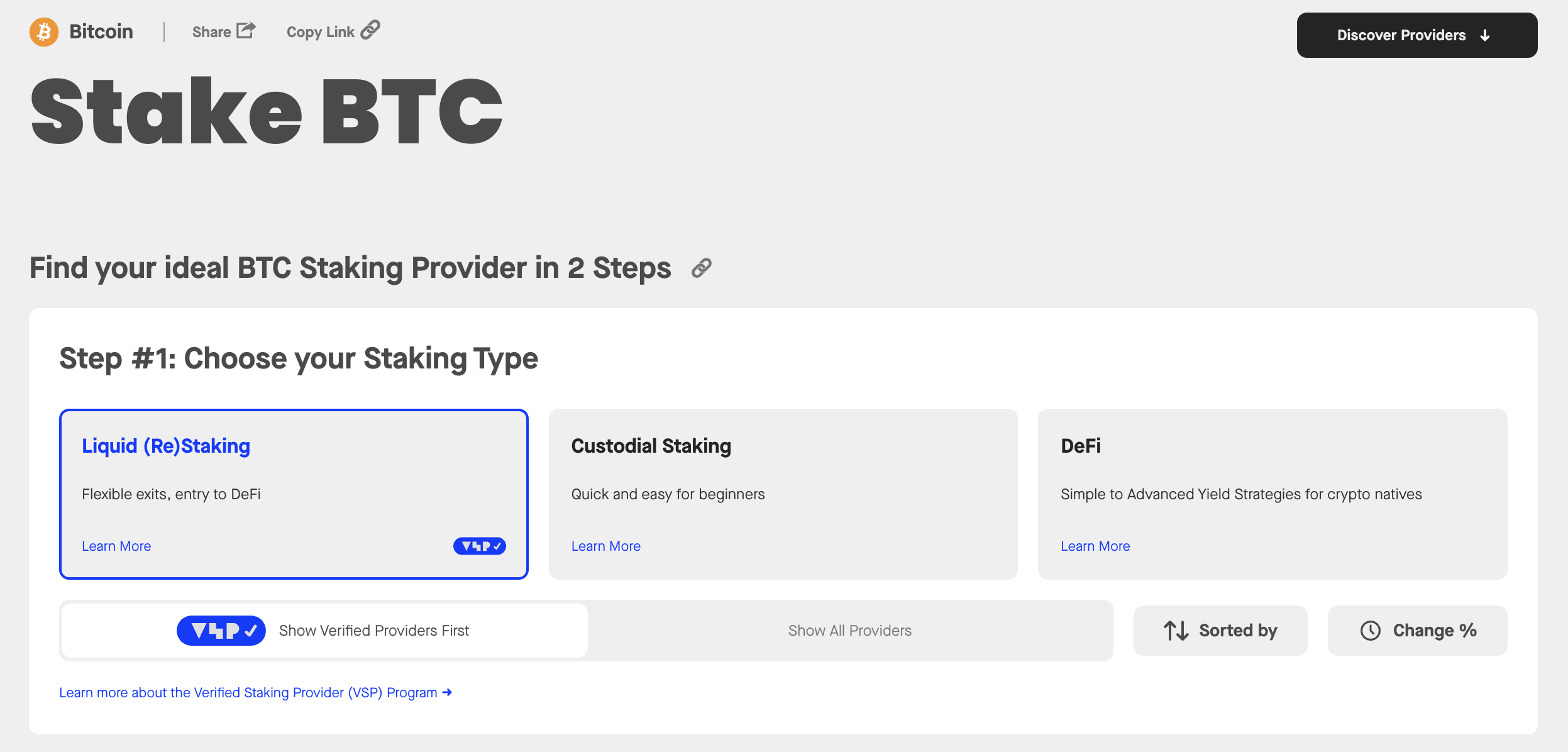Click the orange Bitcoin logo icon
The width and height of the screenshot is (1568, 752).
pos(44,32)
